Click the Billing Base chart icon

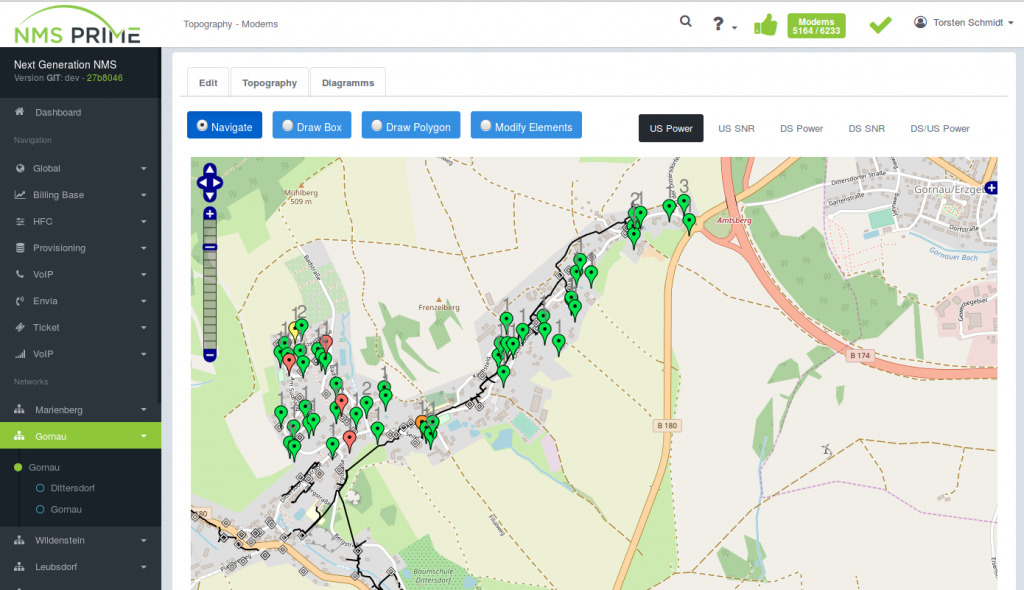20,195
